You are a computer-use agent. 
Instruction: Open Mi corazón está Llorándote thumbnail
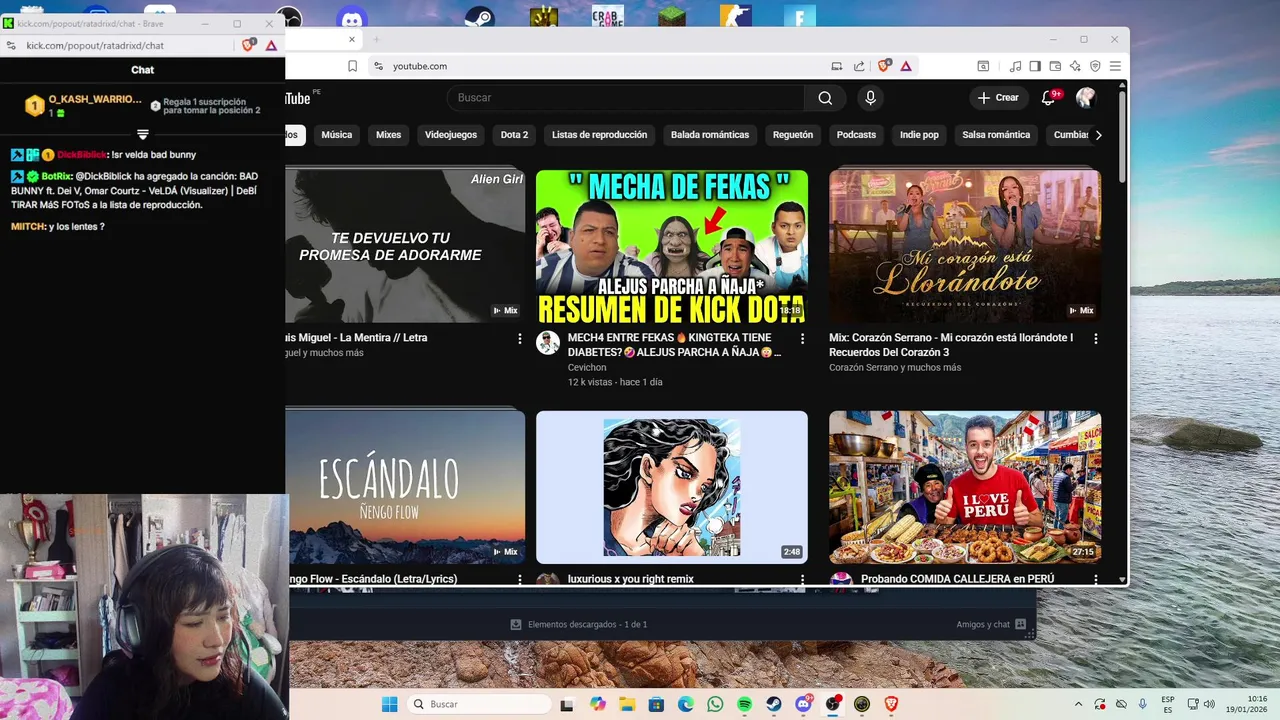[x=965, y=246]
